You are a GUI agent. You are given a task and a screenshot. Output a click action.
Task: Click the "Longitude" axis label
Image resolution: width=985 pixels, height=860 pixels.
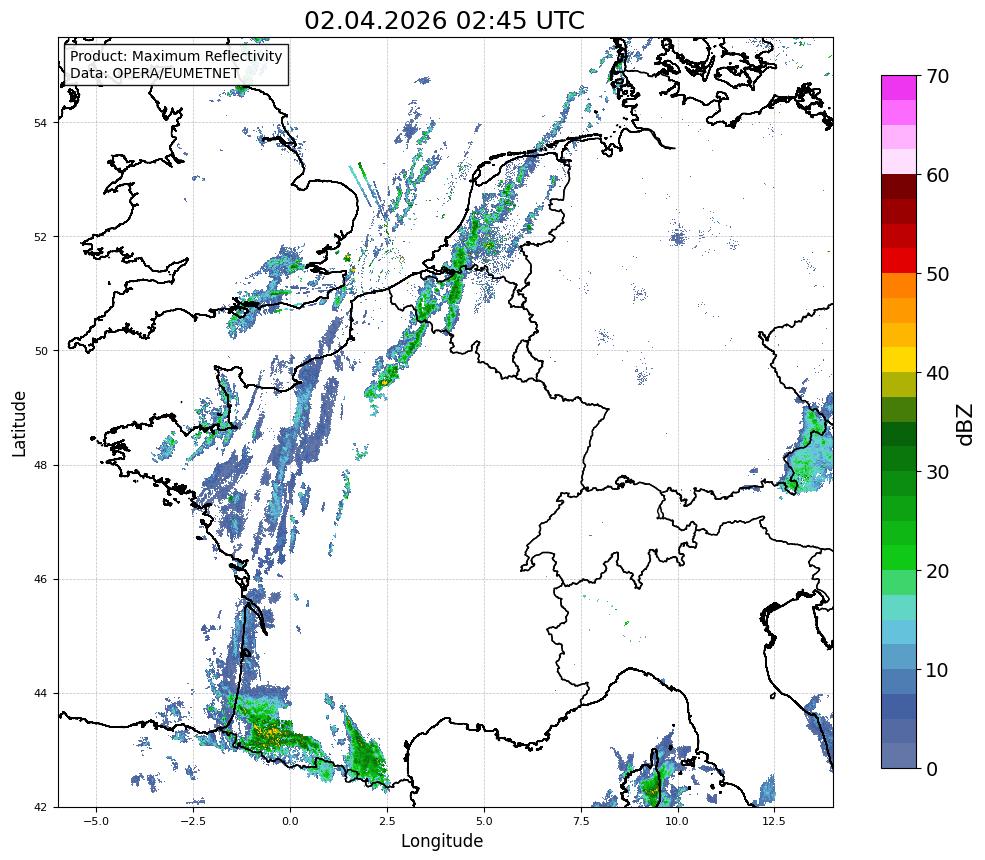(442, 841)
